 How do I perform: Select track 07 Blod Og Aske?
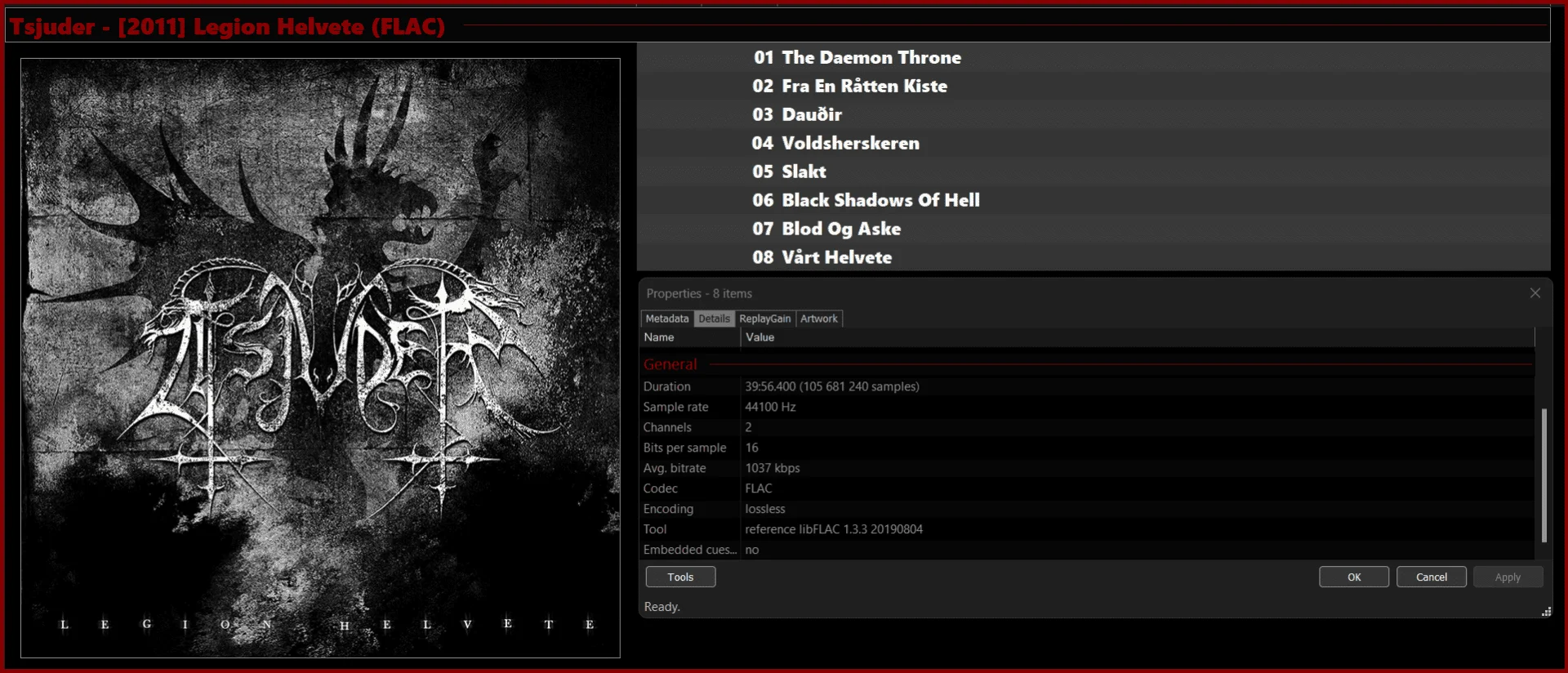(x=1094, y=229)
